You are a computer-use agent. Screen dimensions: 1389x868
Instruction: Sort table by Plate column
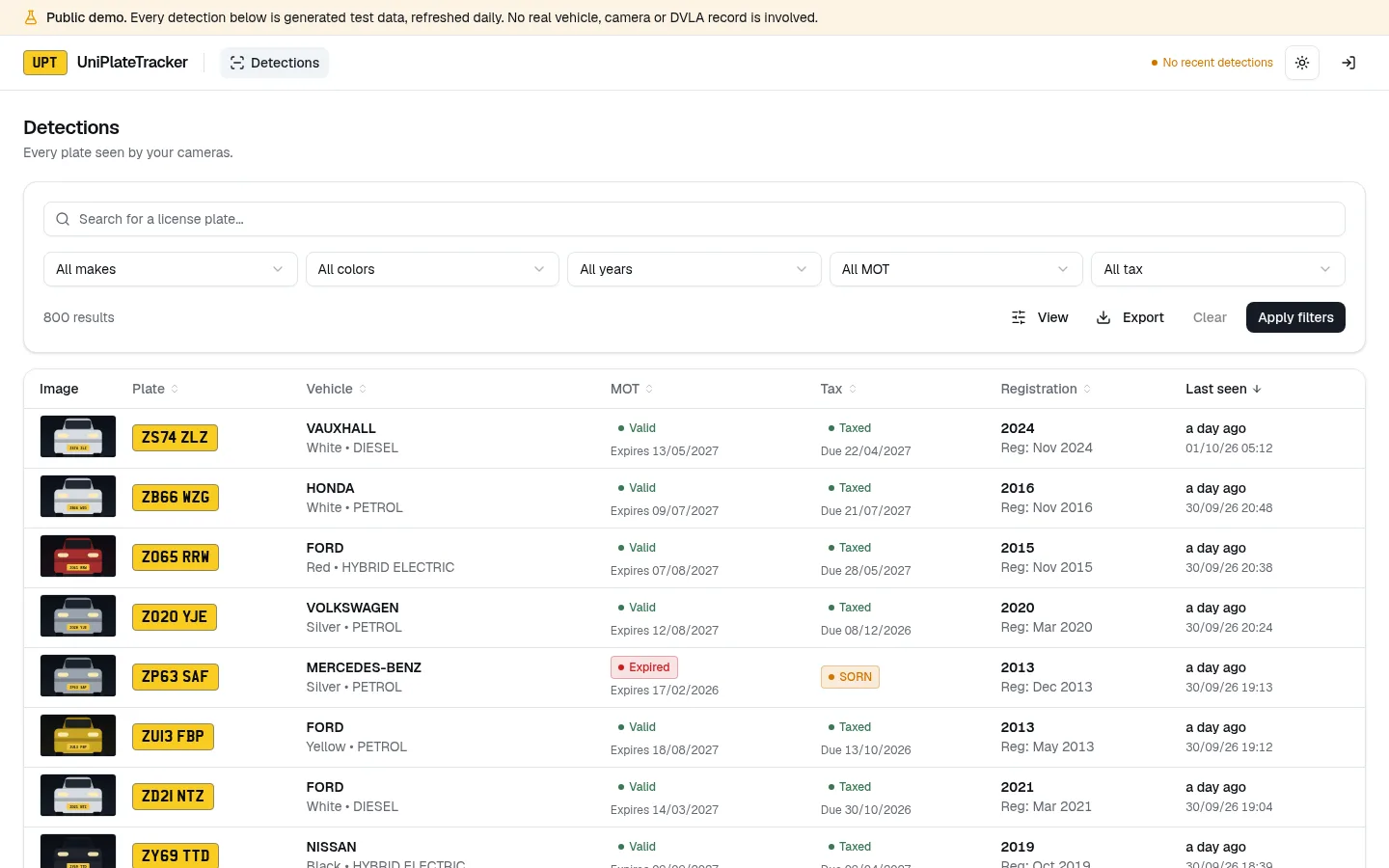point(155,389)
